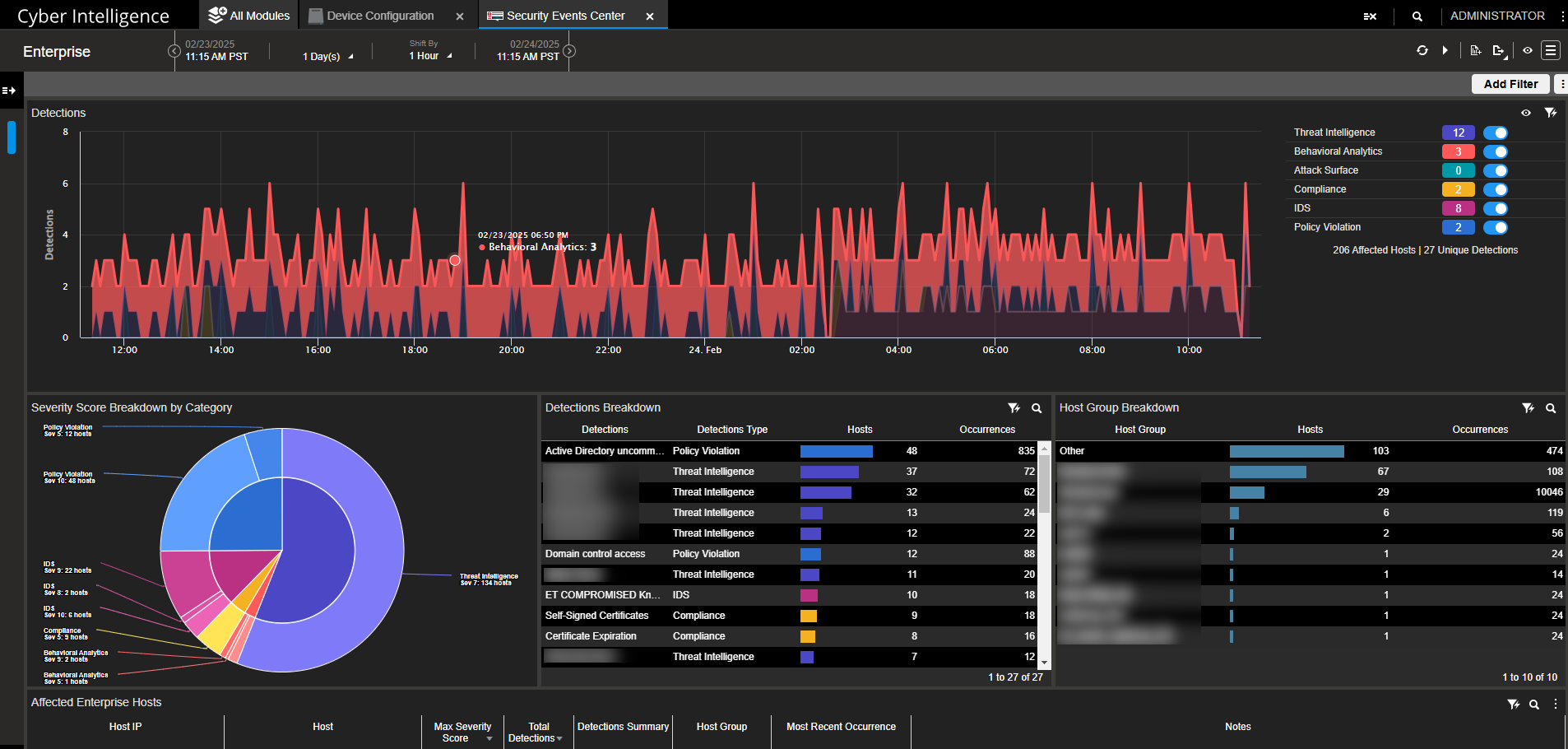The image size is (1568, 749).
Task: Open the All Modules tab
Action: pos(249,16)
